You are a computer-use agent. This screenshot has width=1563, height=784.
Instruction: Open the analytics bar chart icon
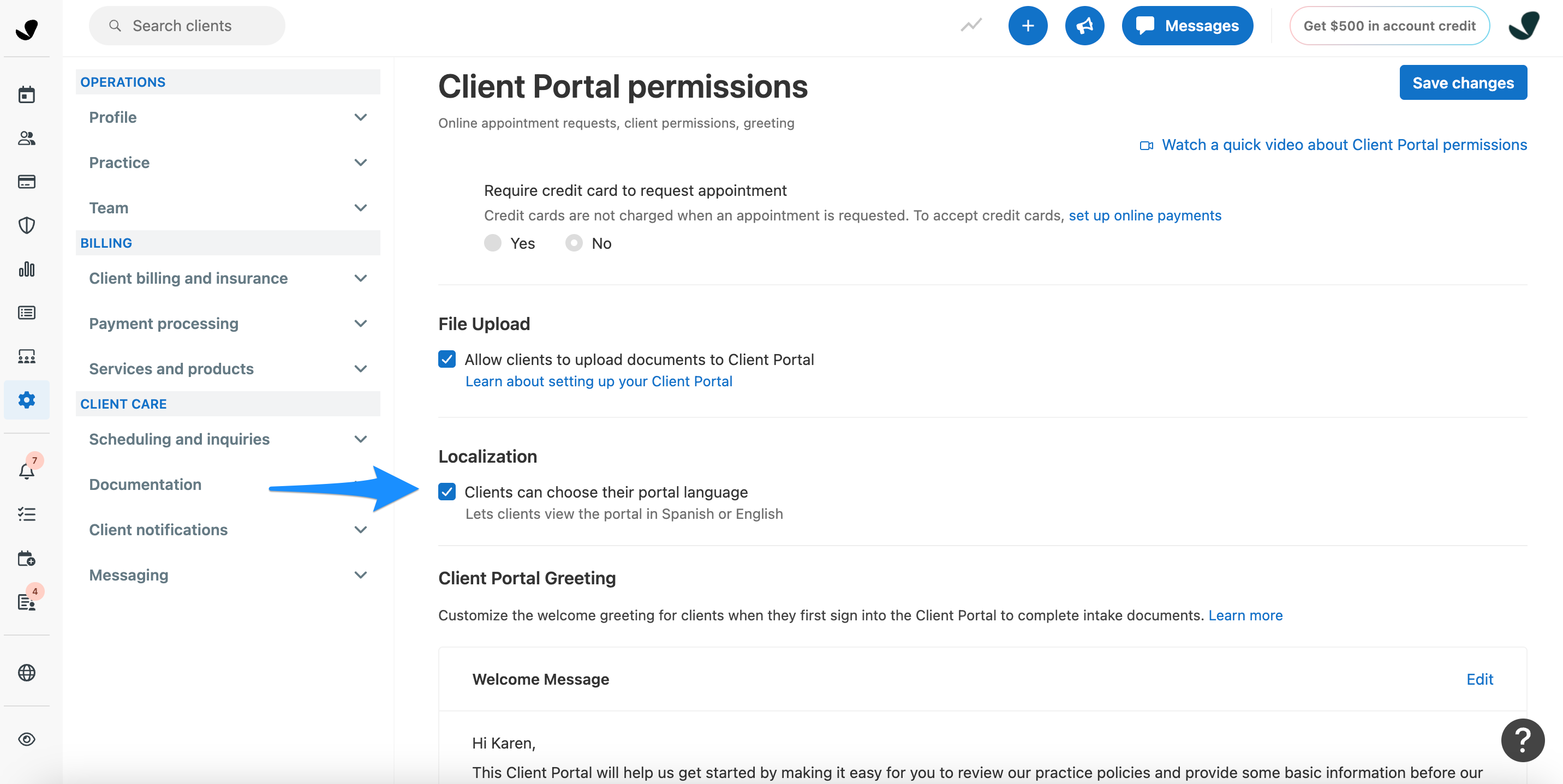26,269
